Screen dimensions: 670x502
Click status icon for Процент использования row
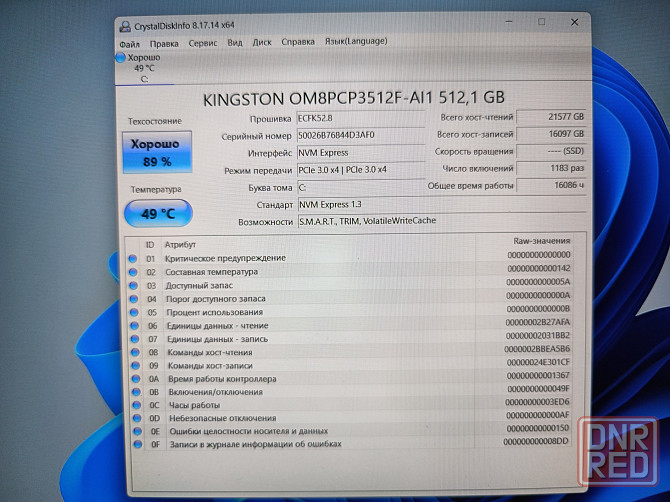pos(133,312)
